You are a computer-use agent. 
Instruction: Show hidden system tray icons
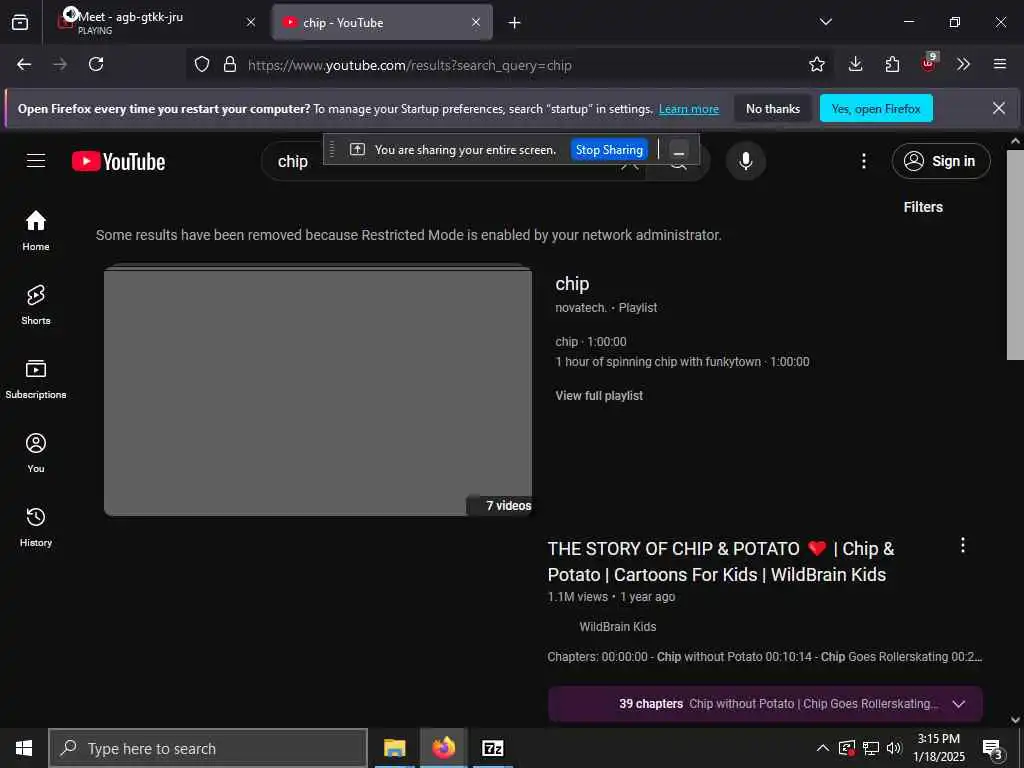point(823,748)
